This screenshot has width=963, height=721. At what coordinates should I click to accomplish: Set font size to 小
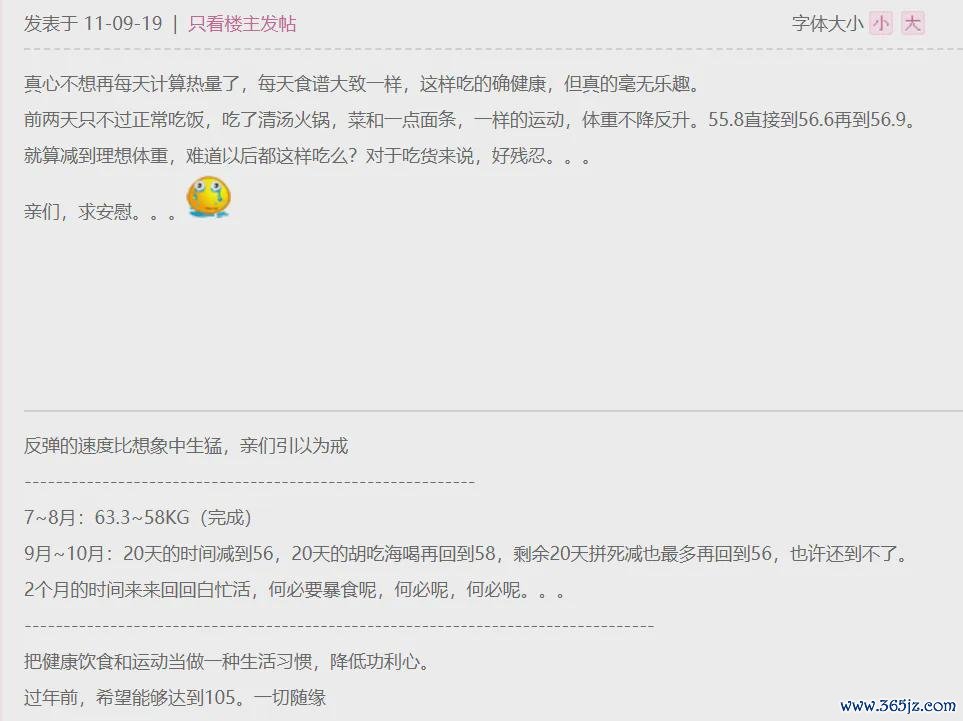coord(881,23)
